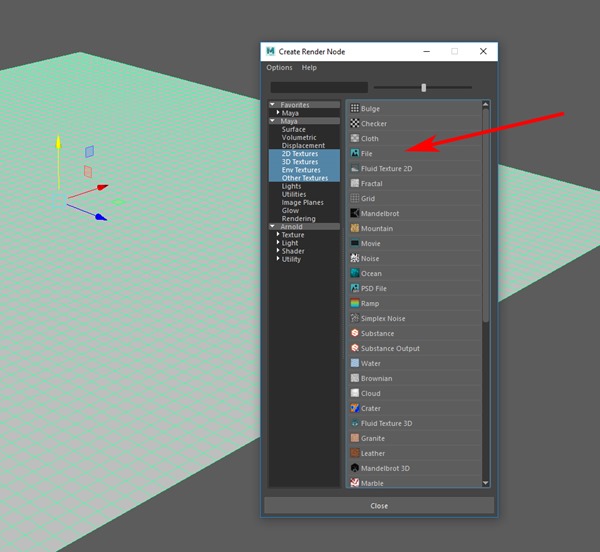Expand the Arnold Texture group
Viewport: 600px width, 552px height.
coord(278,234)
